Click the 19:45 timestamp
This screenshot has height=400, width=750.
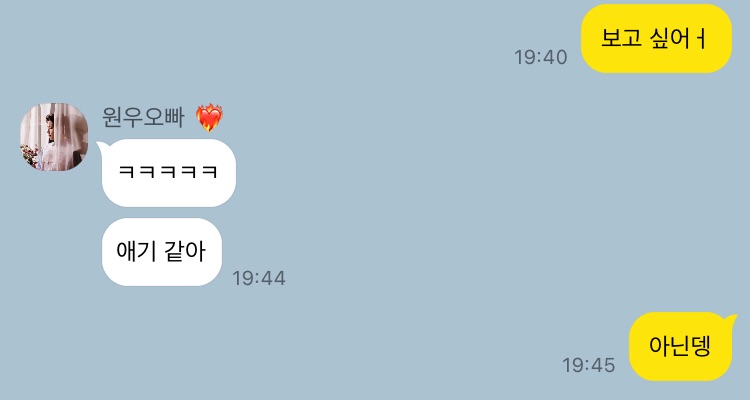click(588, 365)
